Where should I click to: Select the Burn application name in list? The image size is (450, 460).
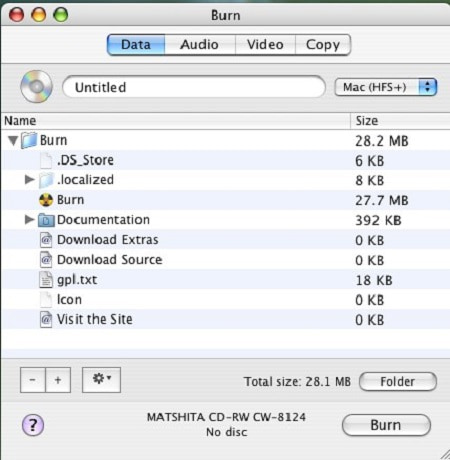click(71, 200)
